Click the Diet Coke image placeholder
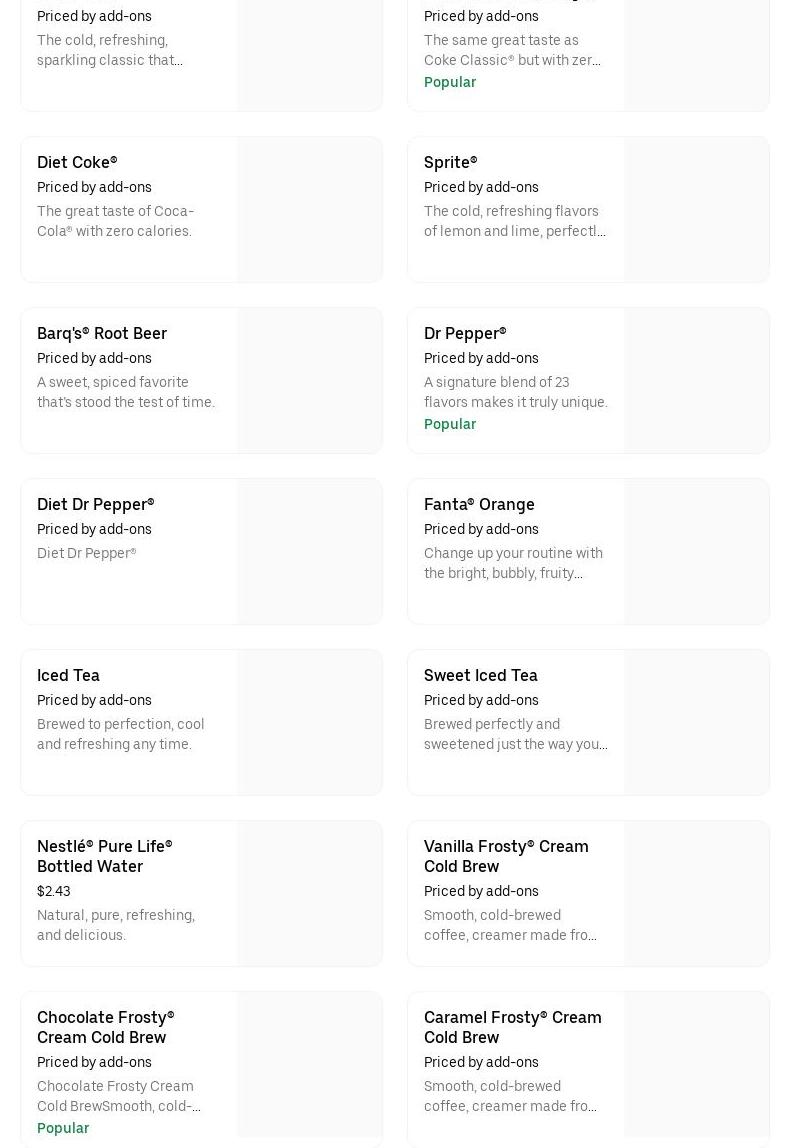 (x=310, y=210)
